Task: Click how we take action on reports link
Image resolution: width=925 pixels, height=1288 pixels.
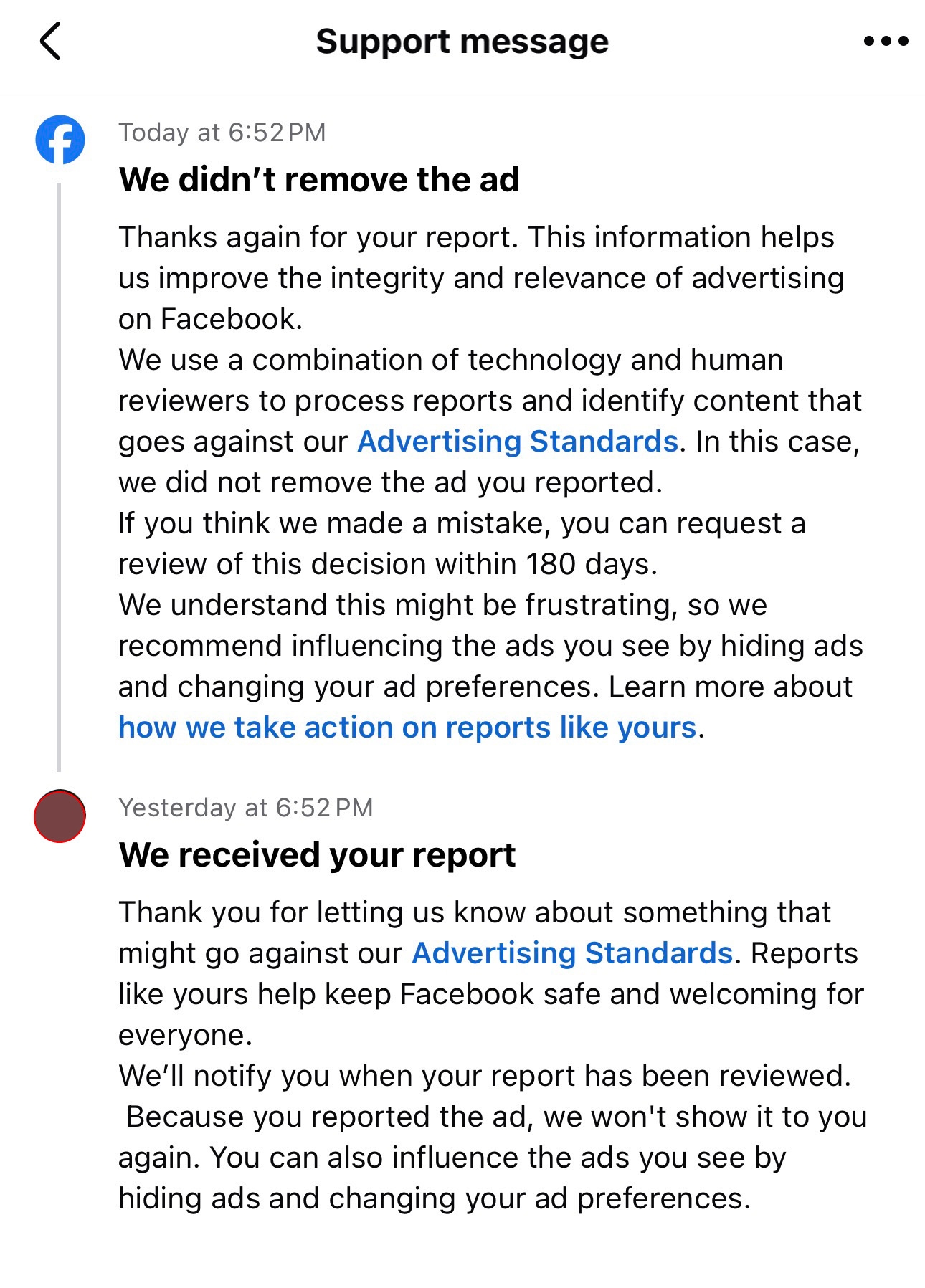Action: (407, 727)
